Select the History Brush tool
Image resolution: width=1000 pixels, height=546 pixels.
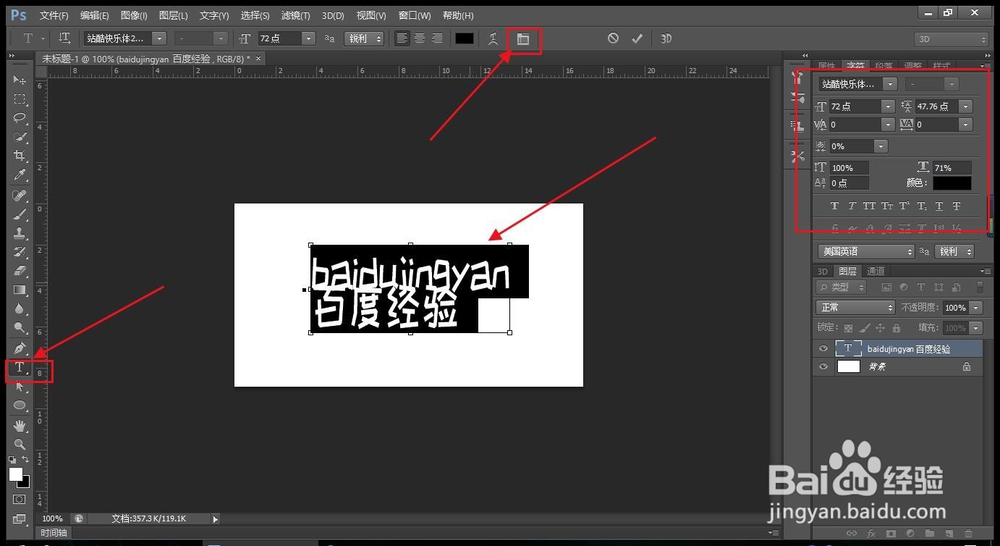pyautogui.click(x=20, y=252)
